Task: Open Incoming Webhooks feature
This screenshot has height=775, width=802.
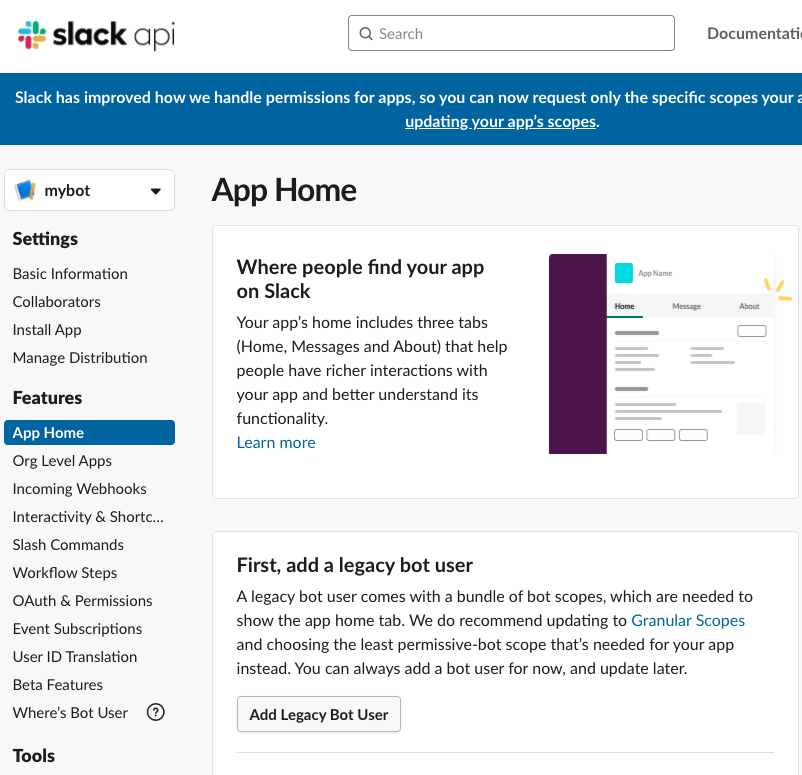Action: (x=80, y=489)
